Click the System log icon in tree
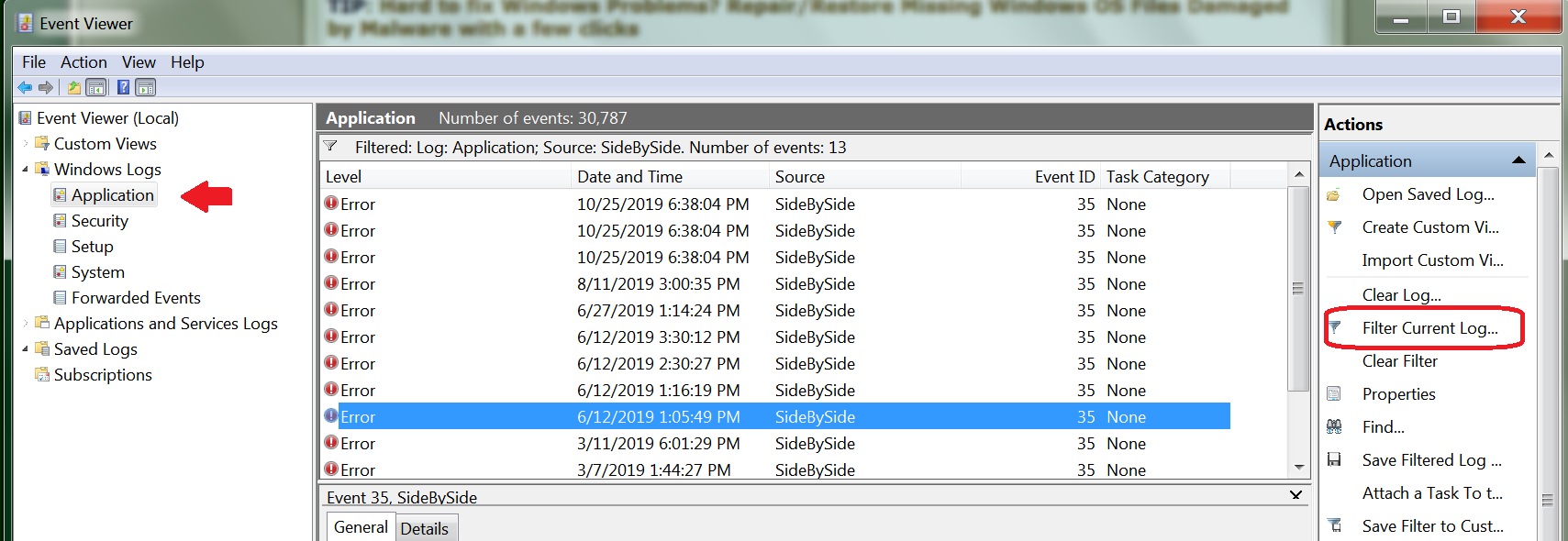The width and height of the screenshot is (1568, 541). coord(60,271)
